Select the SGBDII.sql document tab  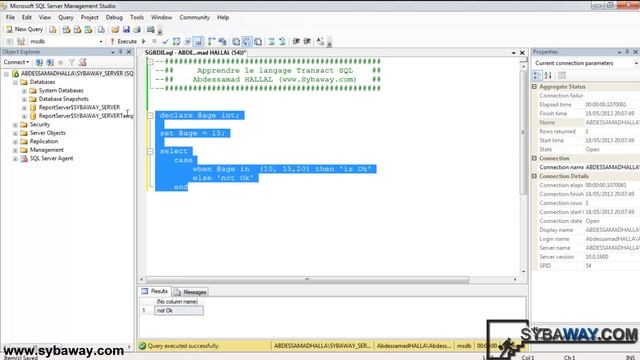point(195,53)
